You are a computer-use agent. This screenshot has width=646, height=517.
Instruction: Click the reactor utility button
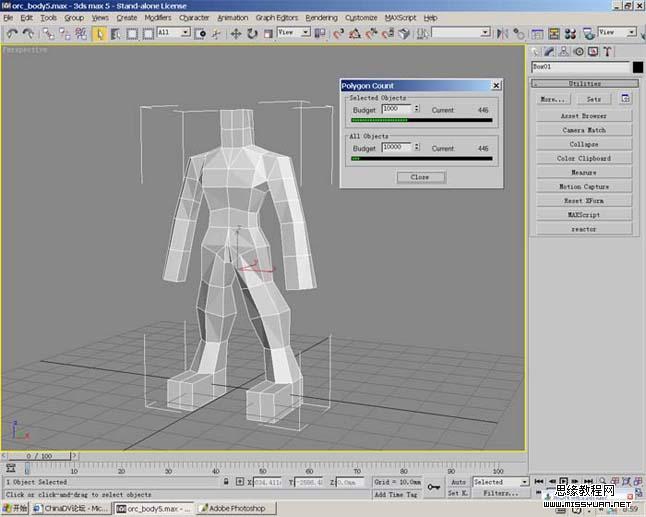tap(584, 229)
